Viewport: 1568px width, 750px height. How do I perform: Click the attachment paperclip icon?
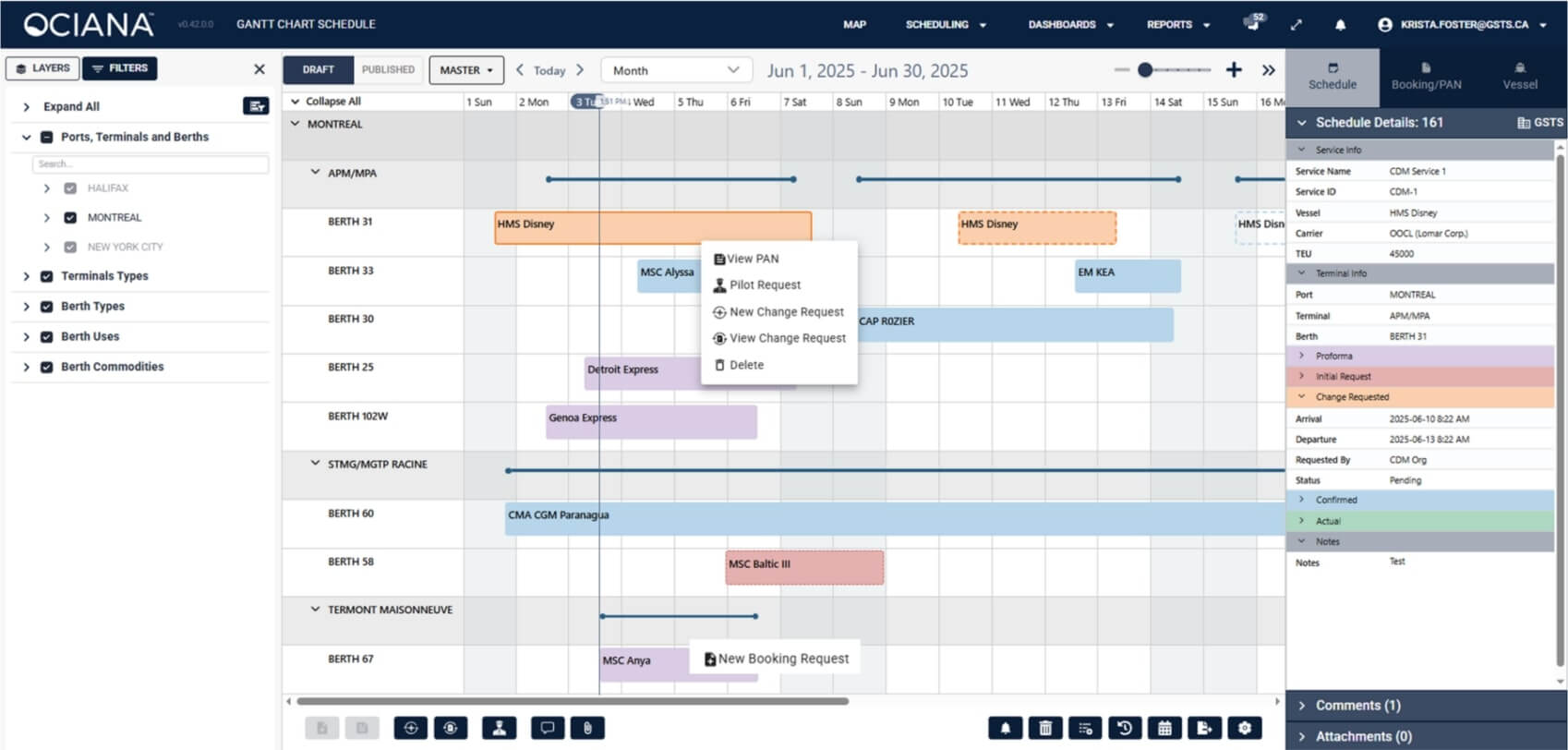point(587,728)
